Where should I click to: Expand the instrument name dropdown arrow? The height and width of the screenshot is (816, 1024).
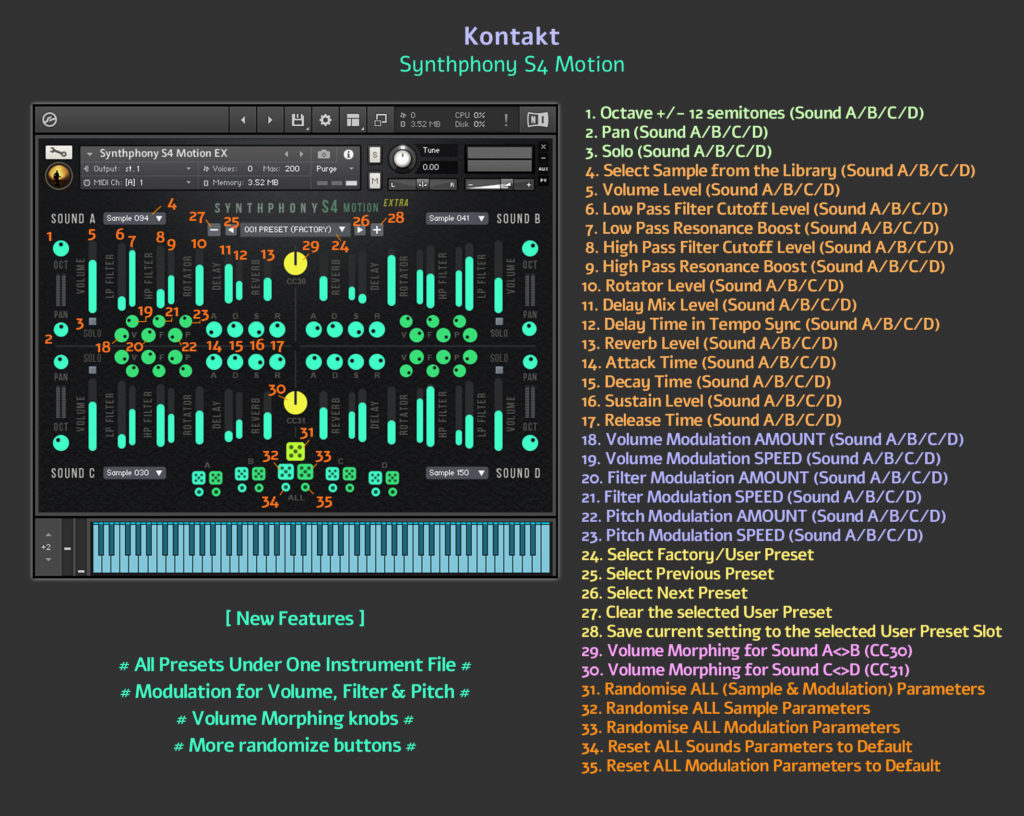pos(89,154)
